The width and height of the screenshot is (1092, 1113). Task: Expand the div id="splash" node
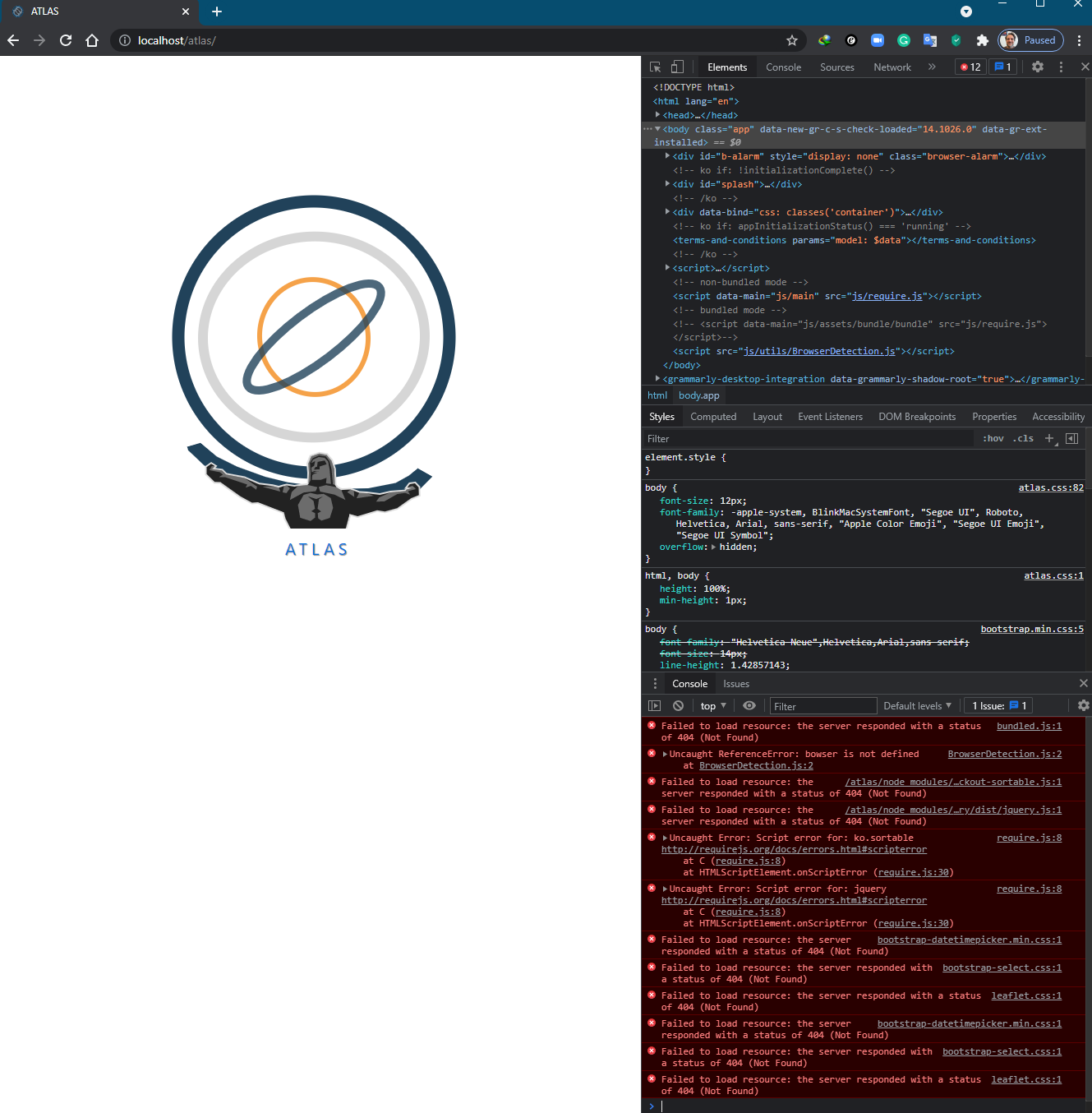pyautogui.click(x=668, y=184)
